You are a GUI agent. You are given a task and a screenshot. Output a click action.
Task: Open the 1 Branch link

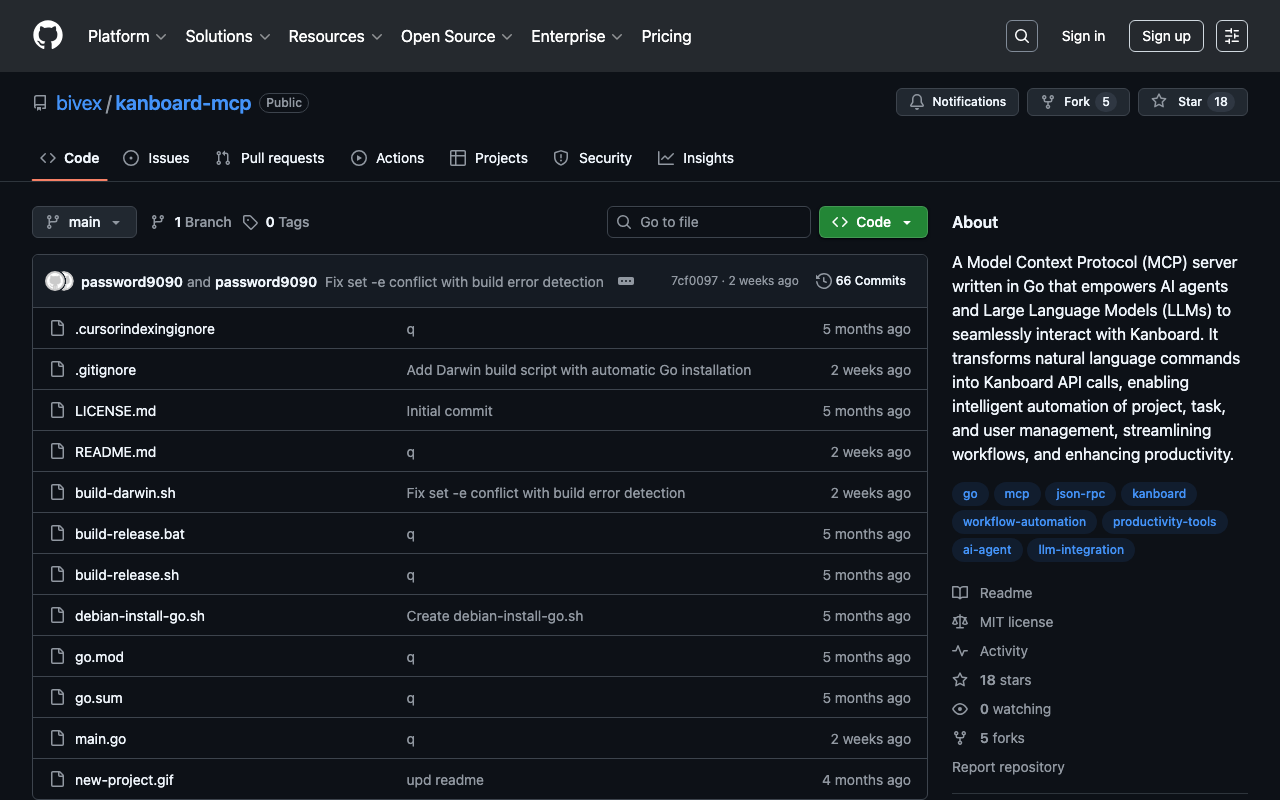point(191,222)
